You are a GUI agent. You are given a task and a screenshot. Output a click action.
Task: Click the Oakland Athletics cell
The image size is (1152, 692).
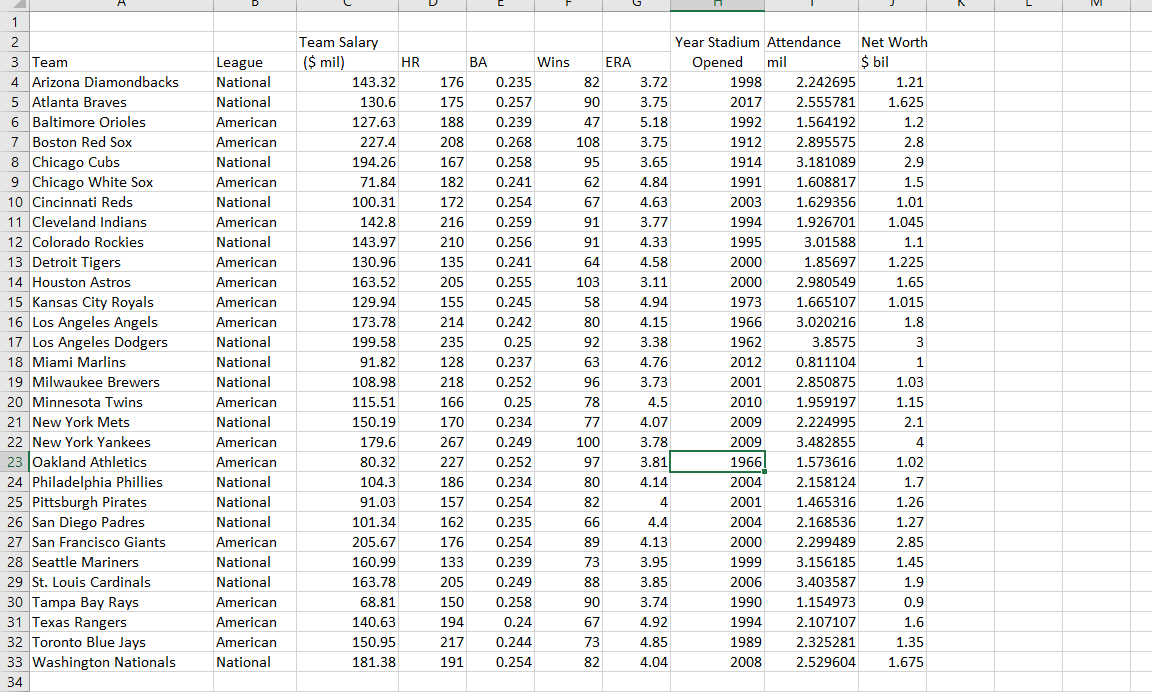pyautogui.click(x=121, y=462)
